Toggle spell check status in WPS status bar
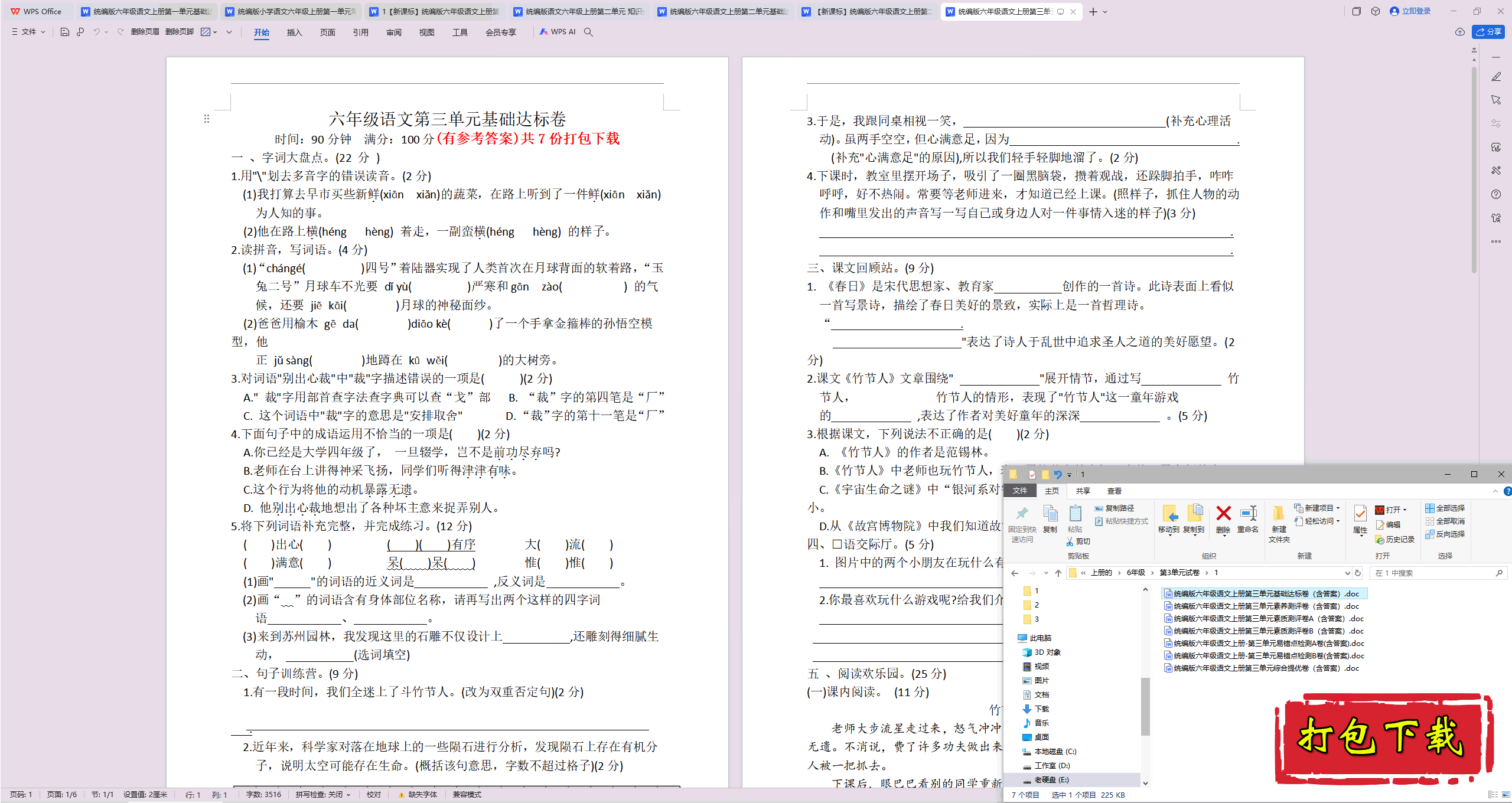1512x803 pixels. (323, 795)
